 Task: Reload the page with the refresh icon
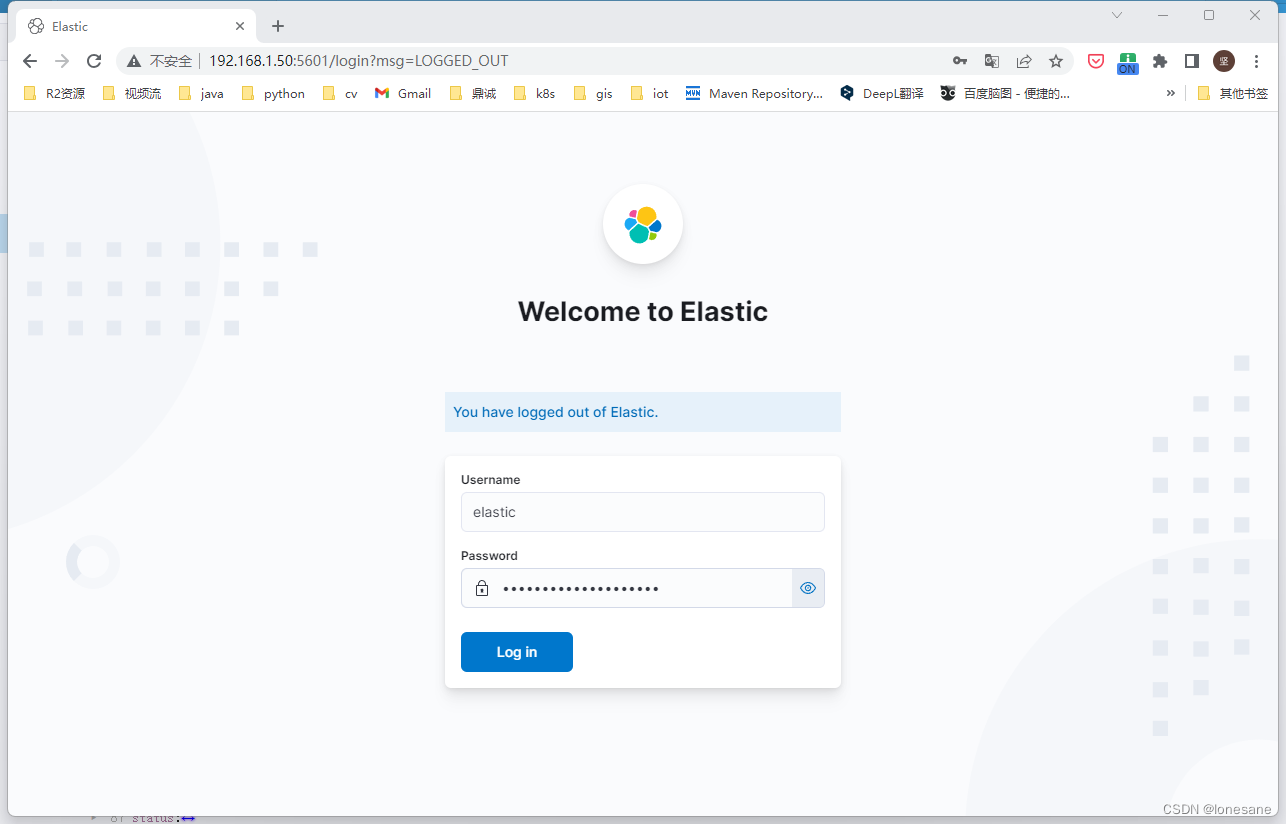coord(94,61)
